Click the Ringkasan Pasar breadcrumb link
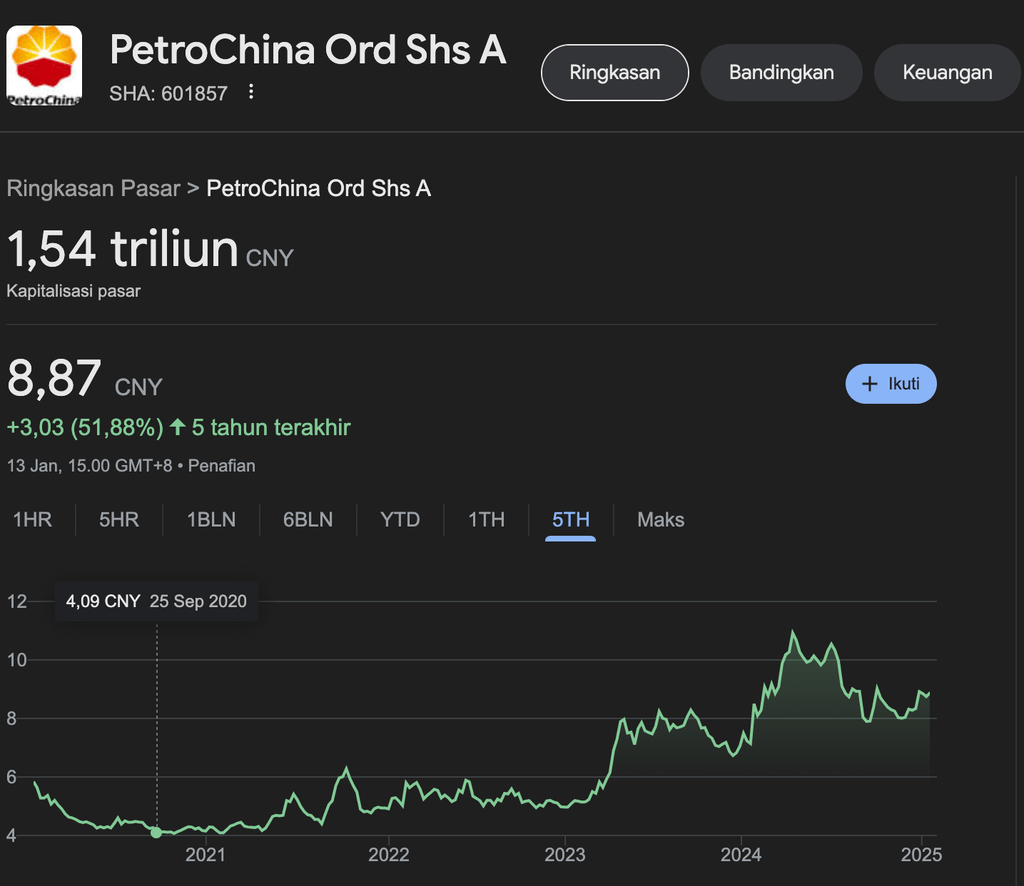The image size is (1024, 886). coord(93,188)
